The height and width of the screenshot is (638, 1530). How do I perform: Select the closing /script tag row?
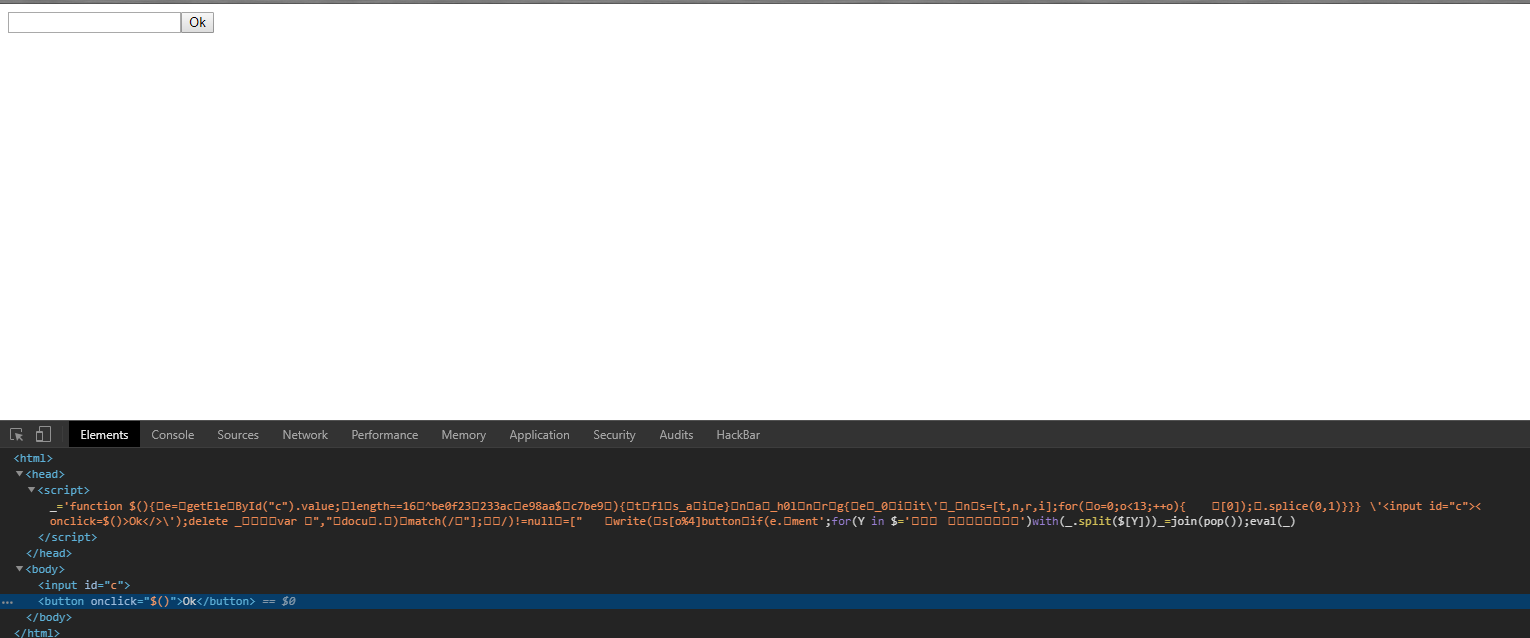[x=67, y=537]
